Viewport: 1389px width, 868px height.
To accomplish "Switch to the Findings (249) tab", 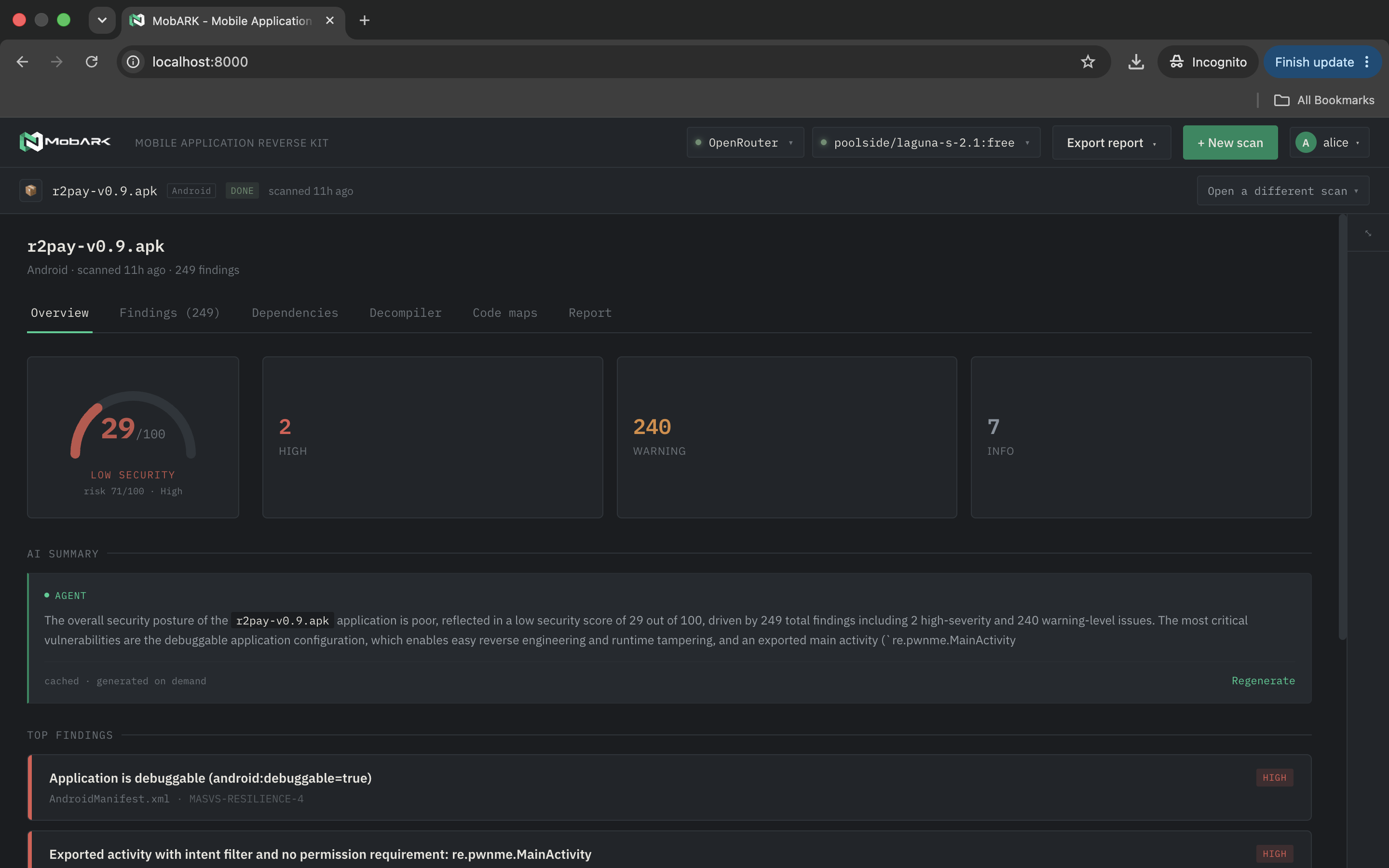I will point(170,313).
